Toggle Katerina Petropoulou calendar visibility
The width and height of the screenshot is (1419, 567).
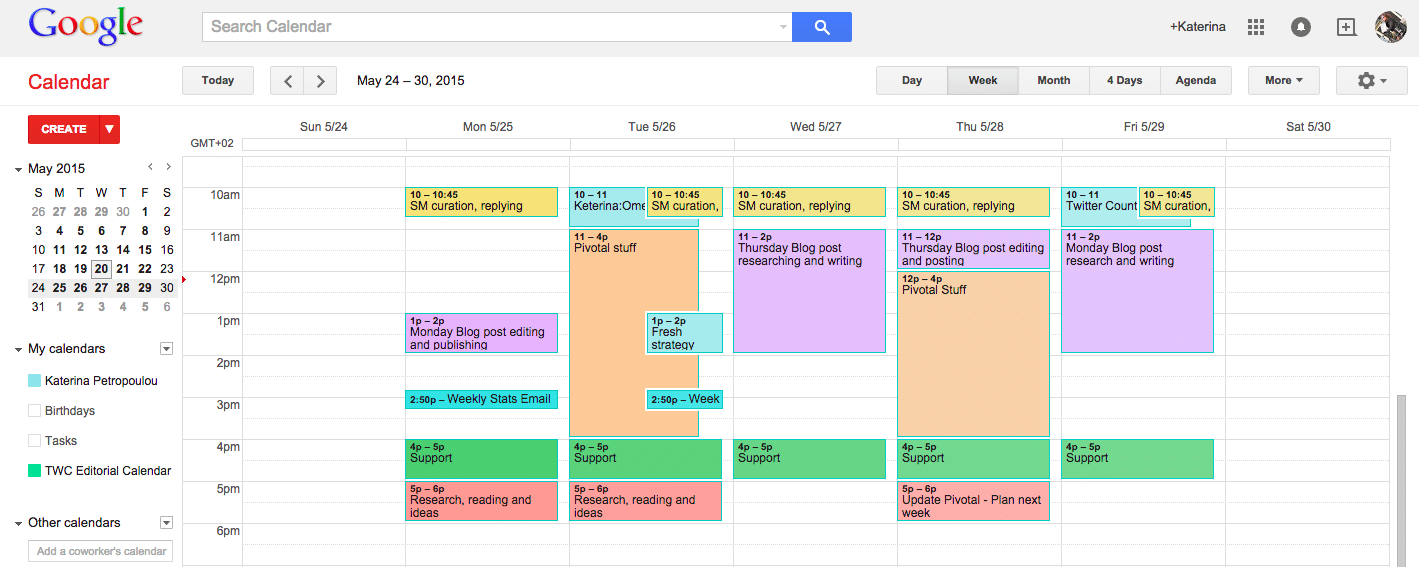click(x=35, y=381)
